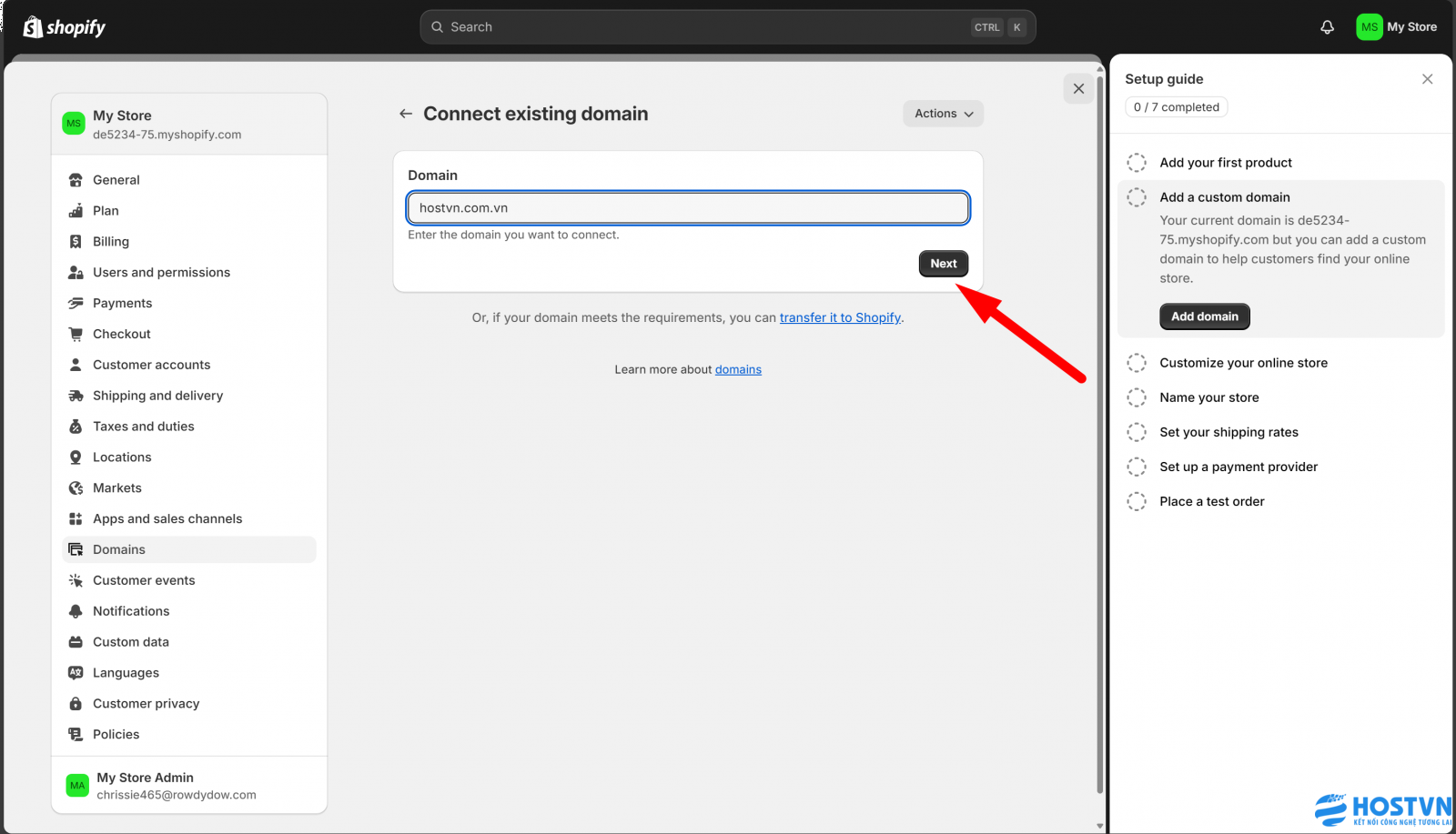Go back with the left arrow icon
This screenshot has width=1456, height=834.
406,114
